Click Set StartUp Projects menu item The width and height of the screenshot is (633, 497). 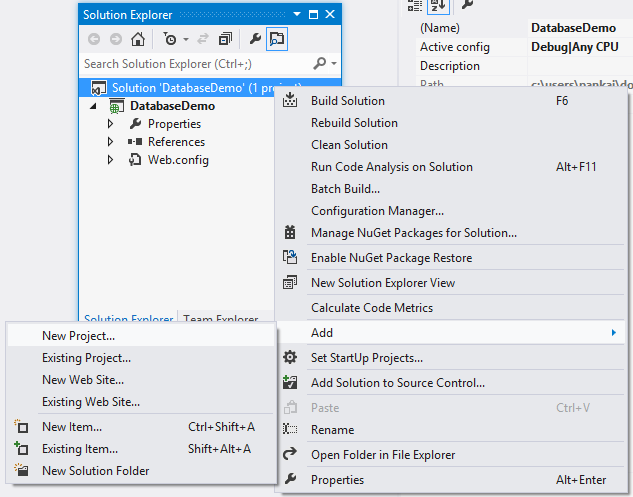(451, 358)
